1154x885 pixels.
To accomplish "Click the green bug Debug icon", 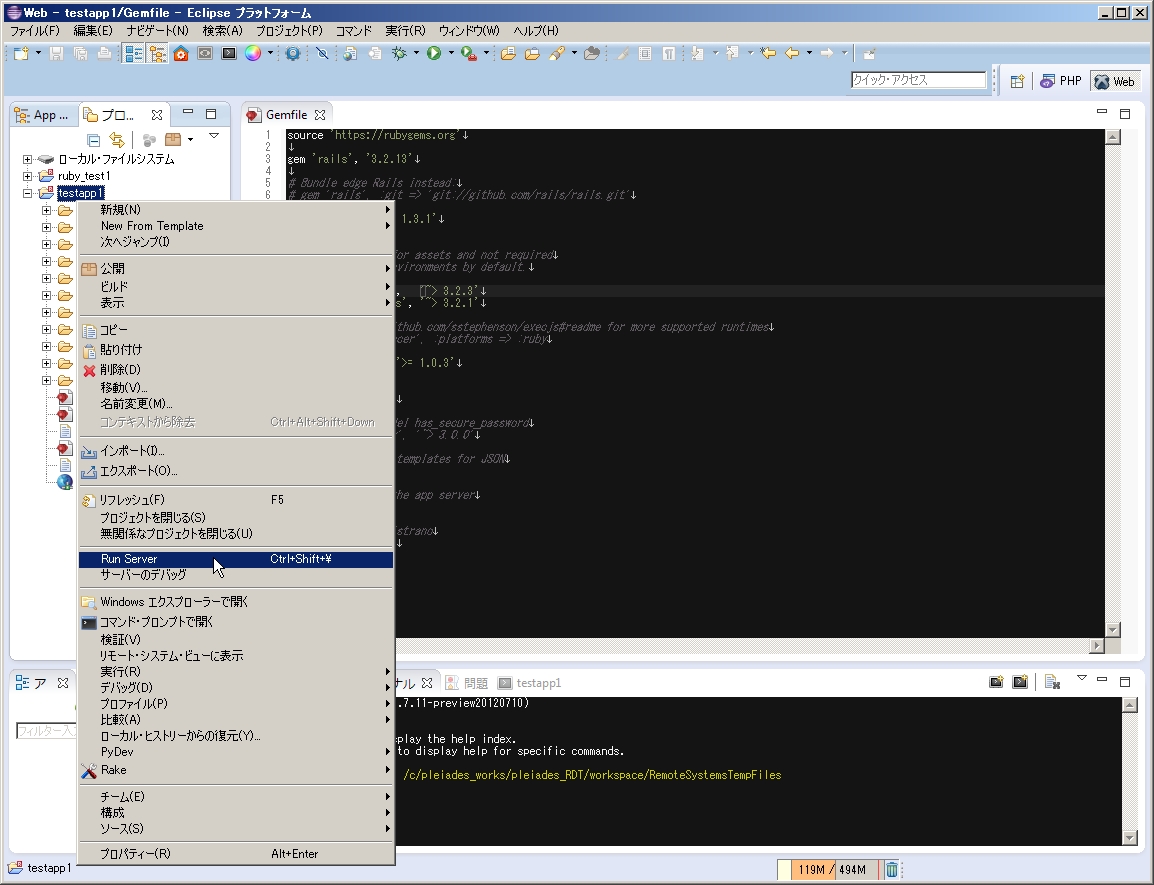I will (399, 53).
